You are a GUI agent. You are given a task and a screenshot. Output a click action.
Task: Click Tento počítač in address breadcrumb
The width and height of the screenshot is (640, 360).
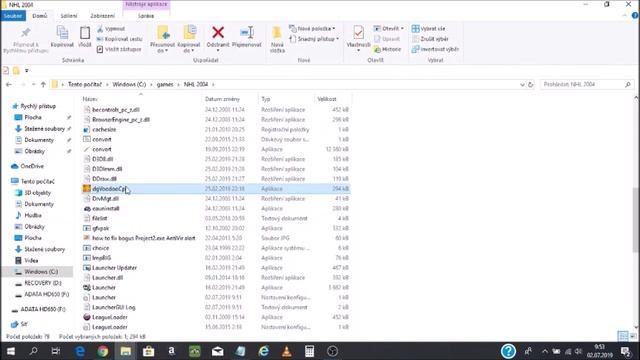point(84,84)
